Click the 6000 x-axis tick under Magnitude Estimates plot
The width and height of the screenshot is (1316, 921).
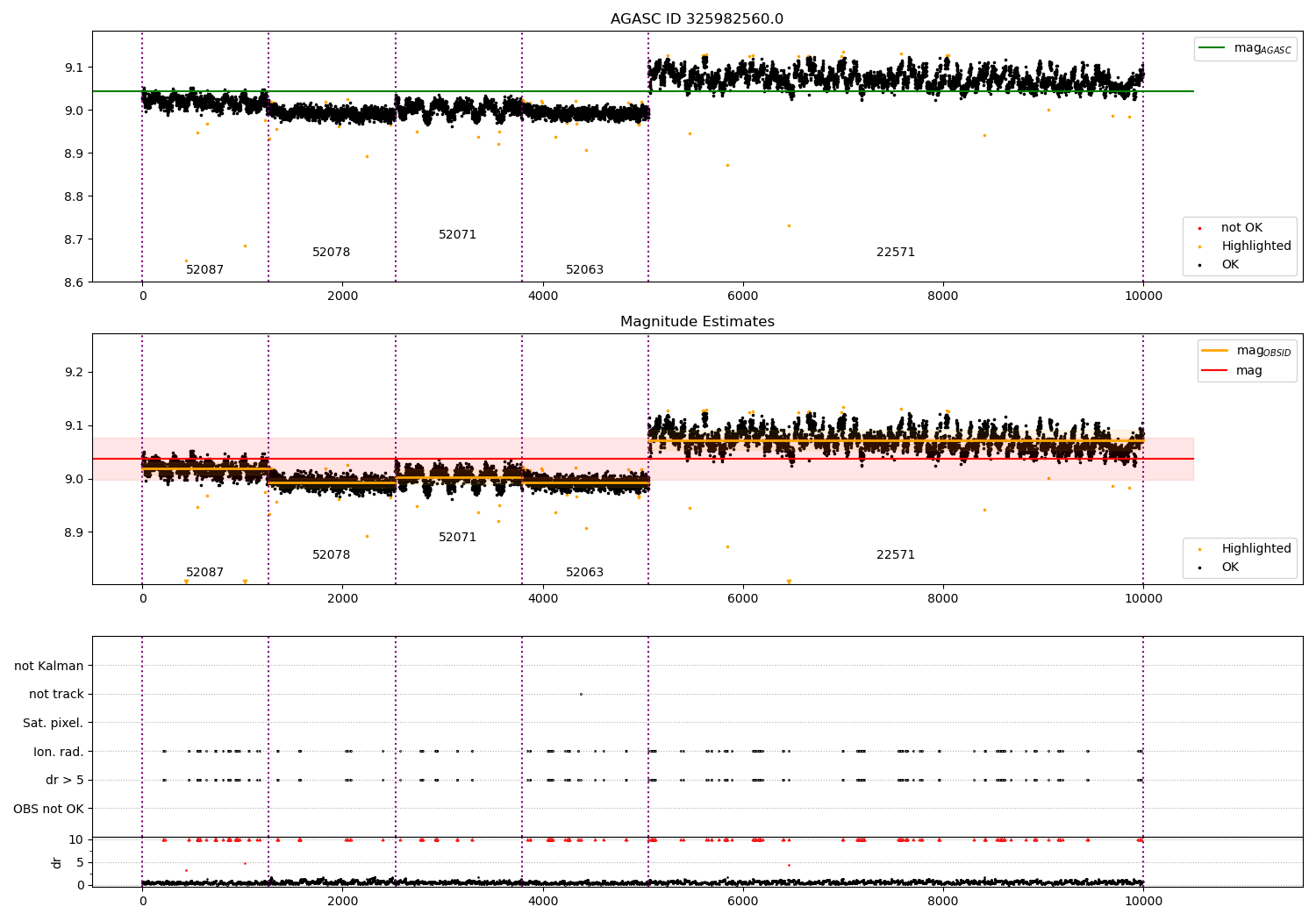(x=742, y=599)
